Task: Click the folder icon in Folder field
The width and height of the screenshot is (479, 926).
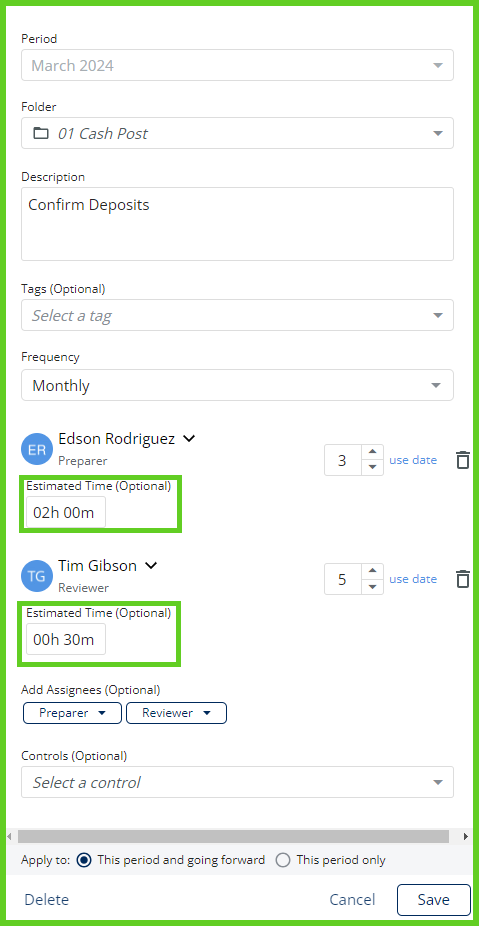Action: pyautogui.click(x=41, y=133)
